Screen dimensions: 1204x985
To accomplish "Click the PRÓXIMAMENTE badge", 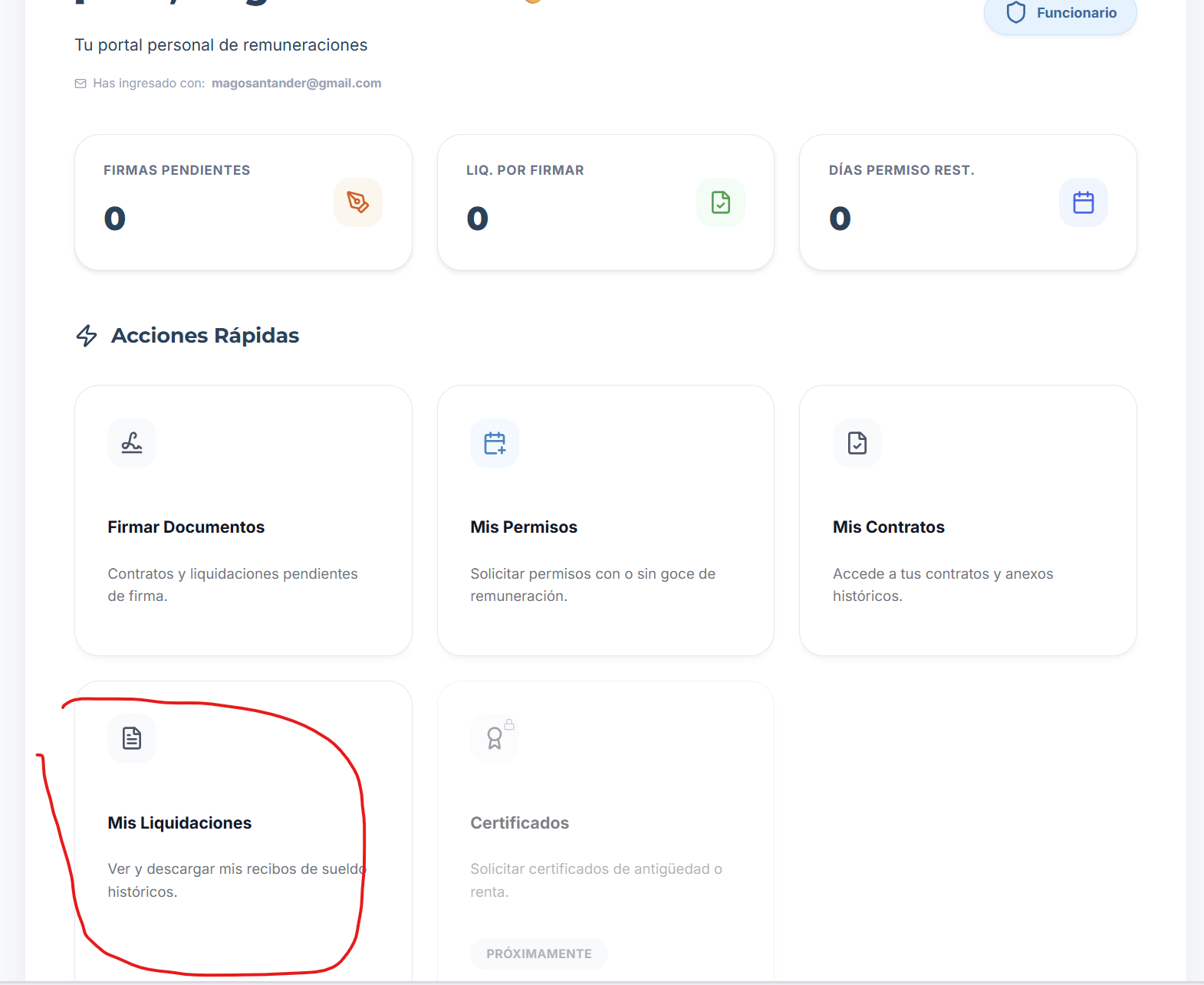I will [539, 954].
